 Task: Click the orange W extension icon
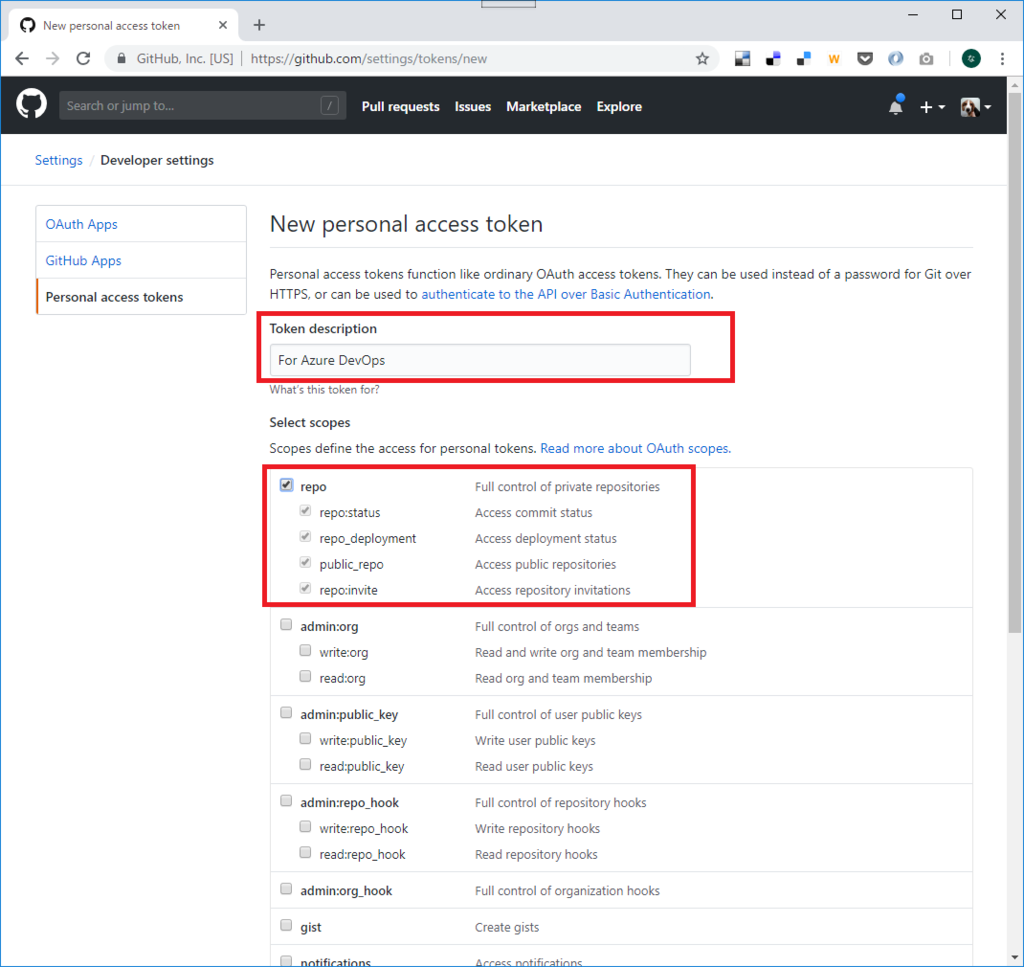(x=834, y=59)
